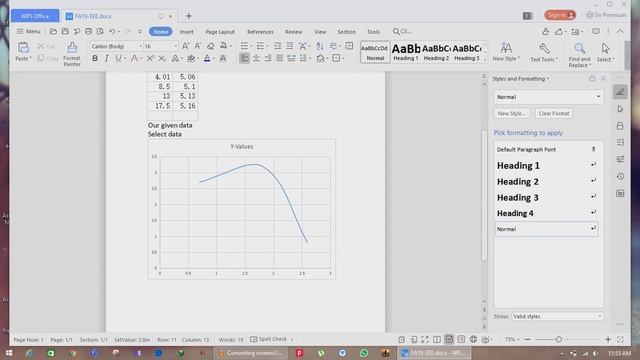Apply Heading 1 from the Styles pane list
Image resolution: width=640 pixels, height=360 pixels.
point(546,165)
